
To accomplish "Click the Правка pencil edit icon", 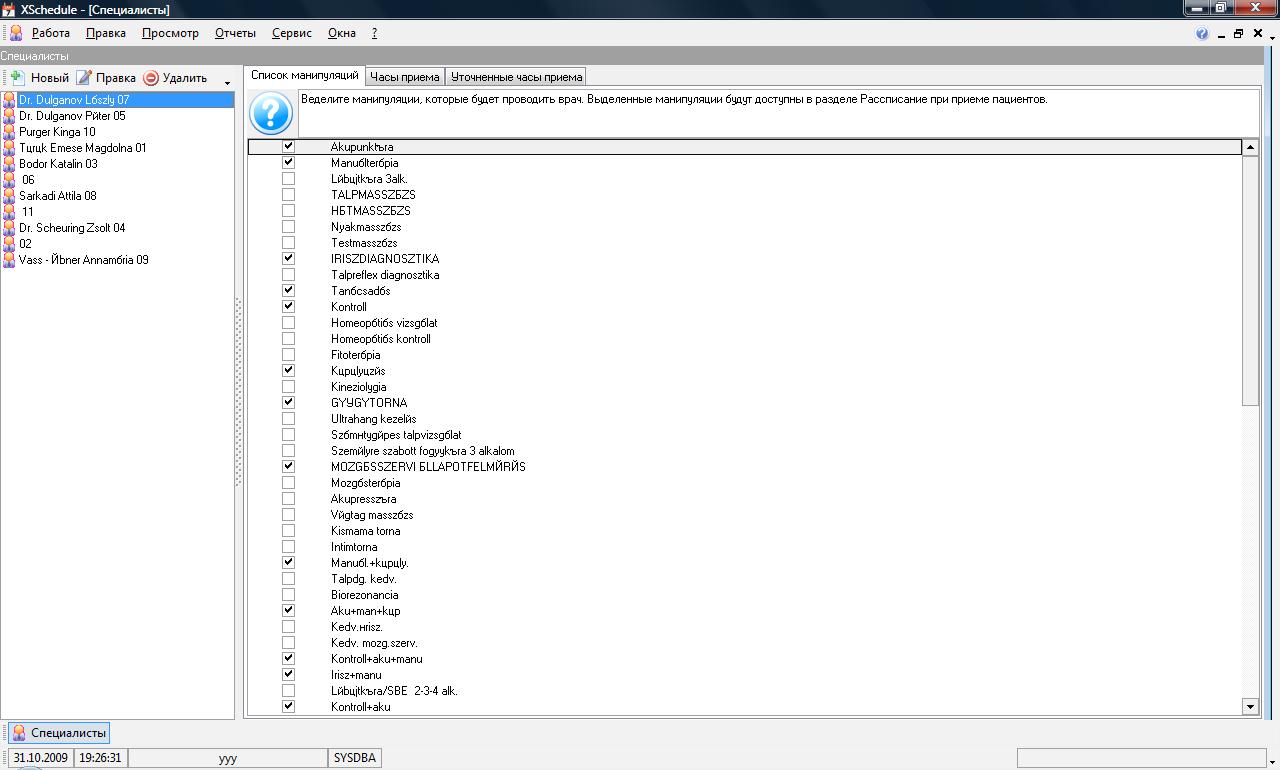I will pos(84,78).
